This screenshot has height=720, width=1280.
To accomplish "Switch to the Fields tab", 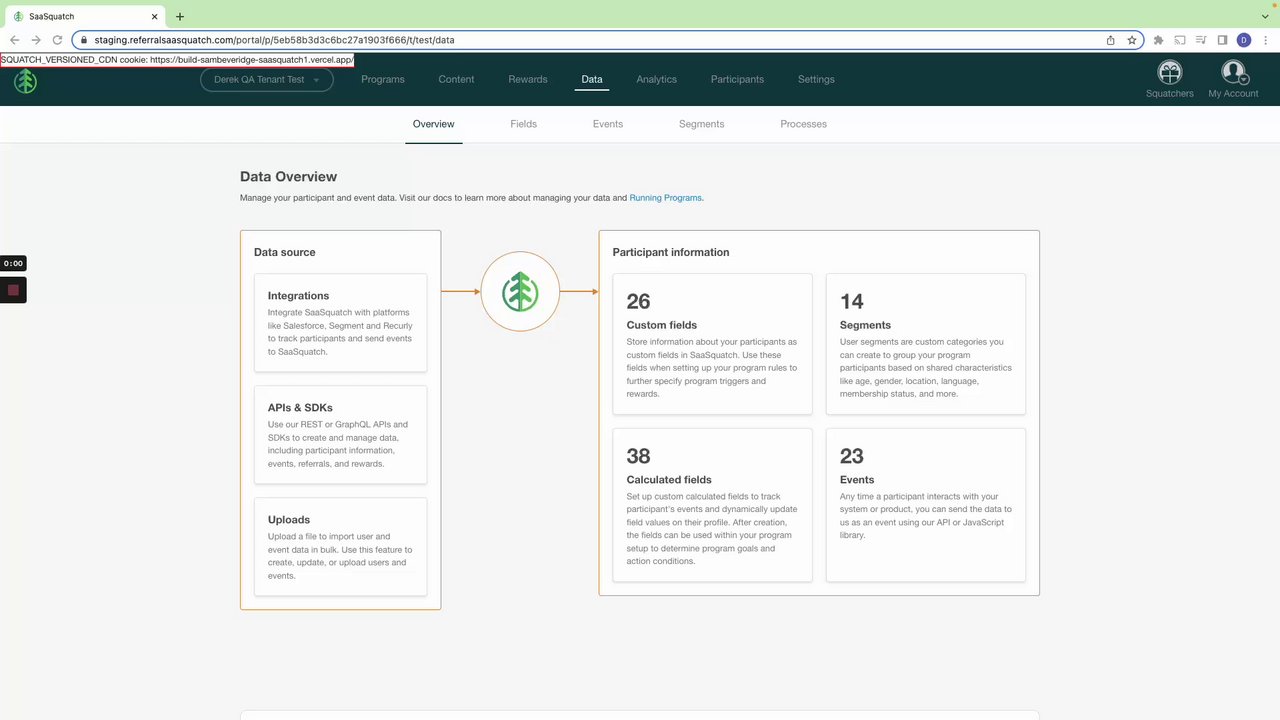I will coord(523,124).
